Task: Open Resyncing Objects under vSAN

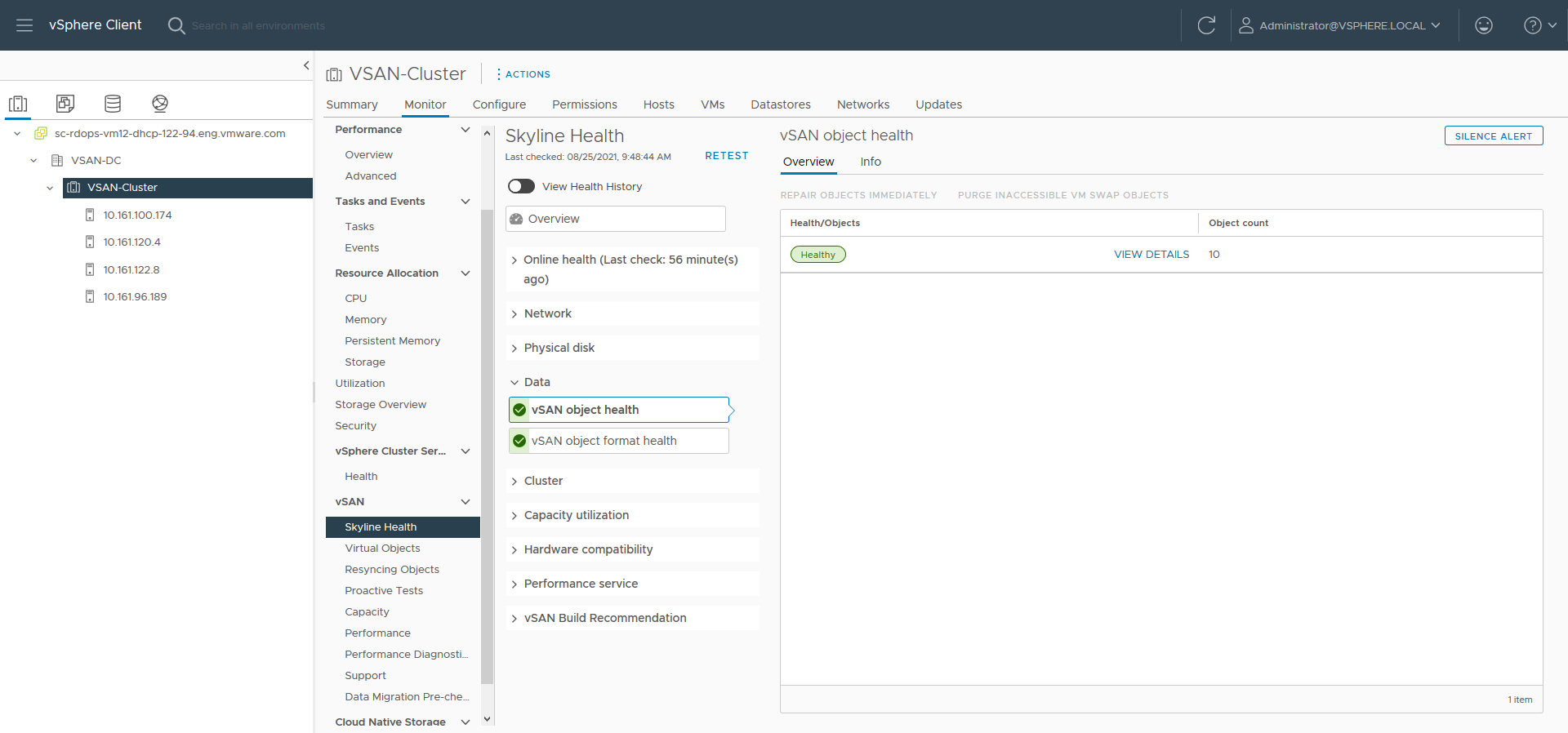Action: pos(392,570)
